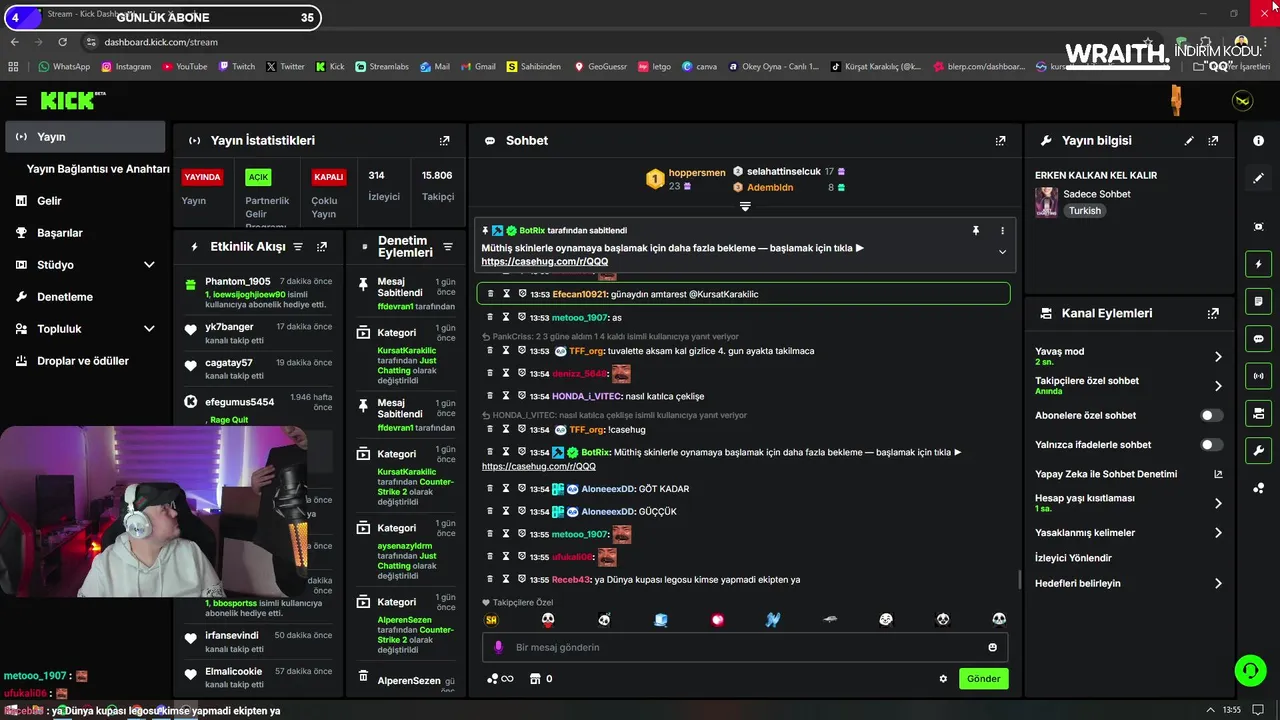This screenshot has height=720, width=1280.
Task: Click the purple microphone icon in message box
Action: click(499, 647)
